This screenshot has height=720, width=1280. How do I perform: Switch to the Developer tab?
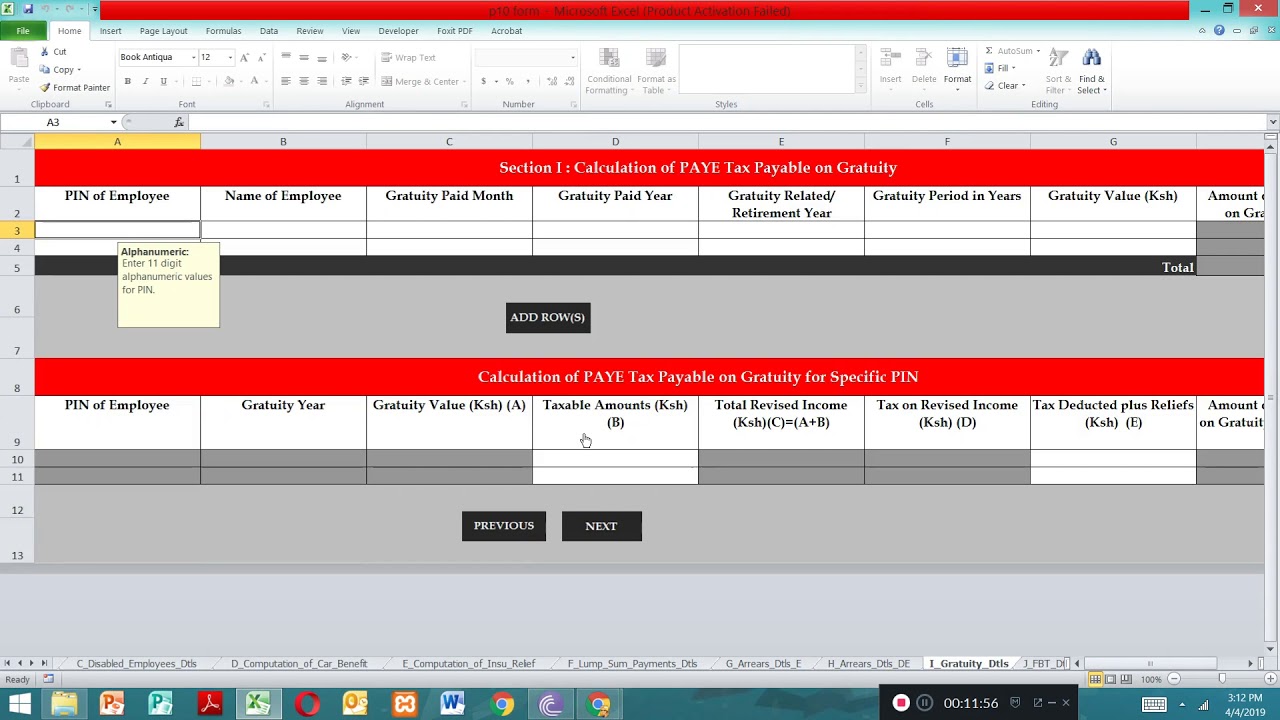tap(398, 31)
